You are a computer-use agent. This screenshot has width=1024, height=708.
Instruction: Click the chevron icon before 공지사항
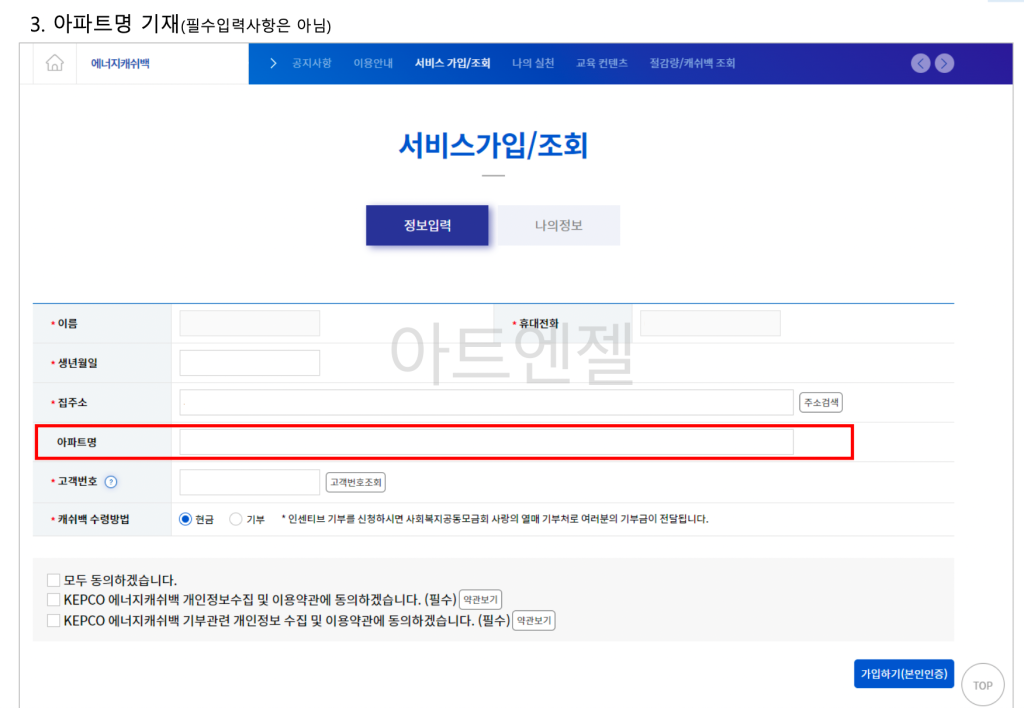click(x=272, y=61)
